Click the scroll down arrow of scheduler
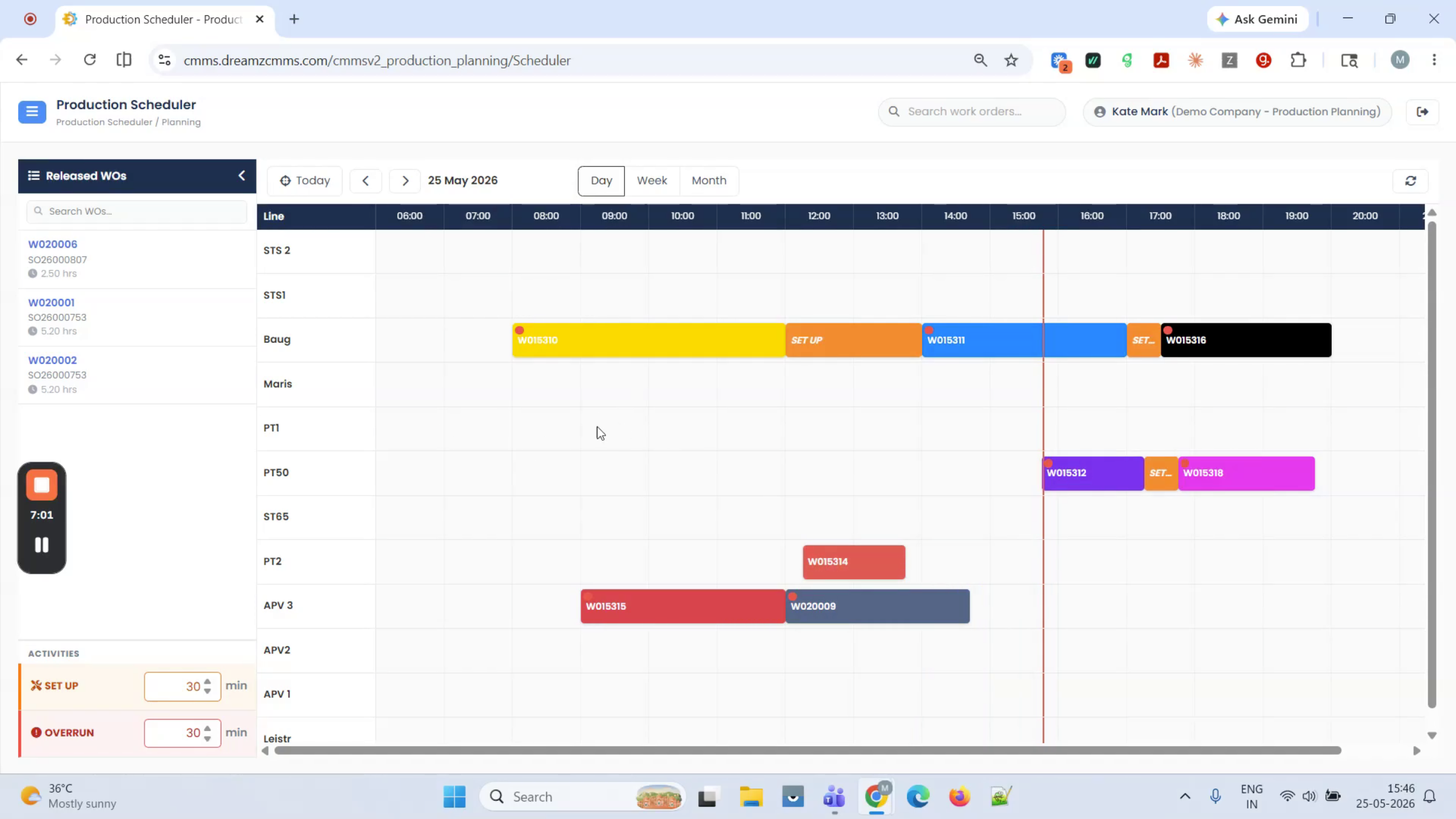This screenshot has width=1456, height=819. pyautogui.click(x=1432, y=735)
